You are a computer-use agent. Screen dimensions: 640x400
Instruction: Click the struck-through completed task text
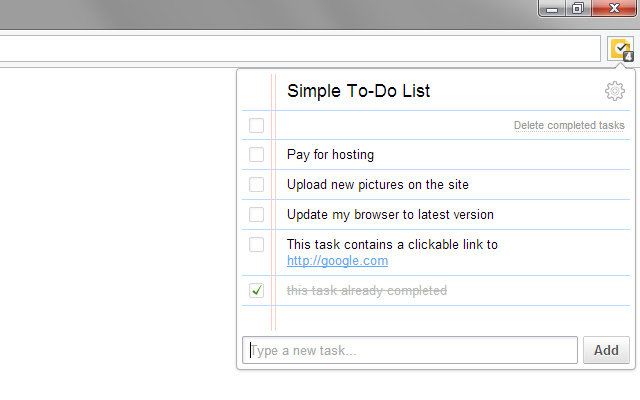pos(367,291)
